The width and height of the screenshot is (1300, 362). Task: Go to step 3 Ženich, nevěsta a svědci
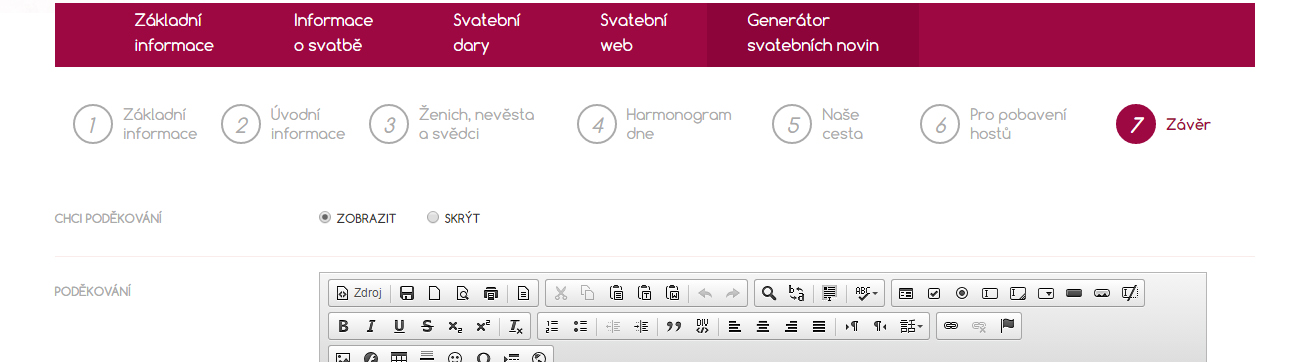coord(452,124)
